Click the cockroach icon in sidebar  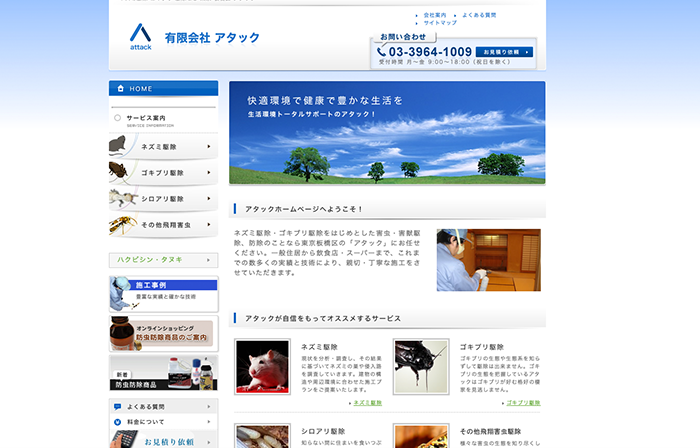pyautogui.click(x=118, y=171)
